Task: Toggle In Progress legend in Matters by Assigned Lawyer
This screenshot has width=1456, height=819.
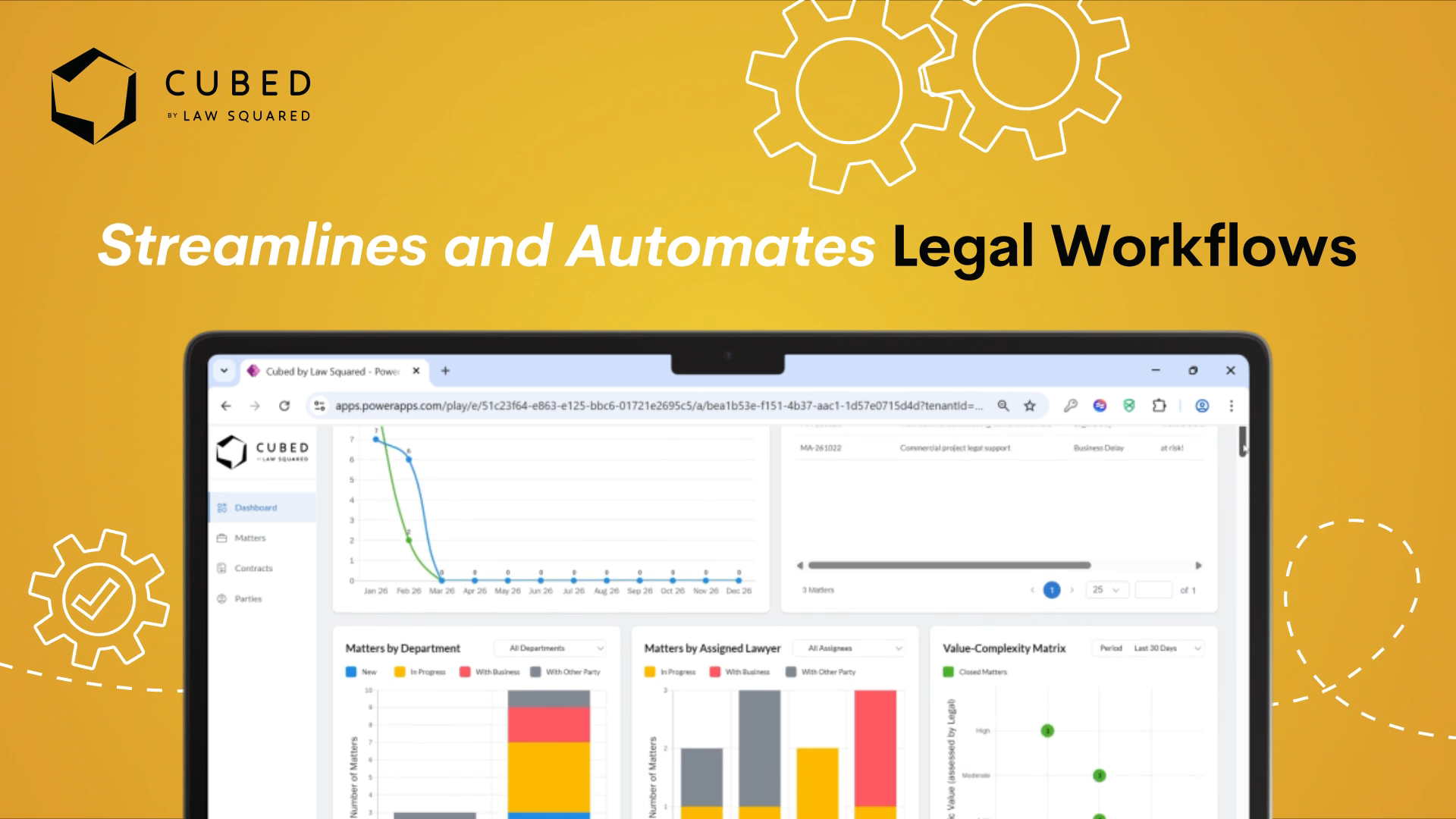Action: point(670,672)
